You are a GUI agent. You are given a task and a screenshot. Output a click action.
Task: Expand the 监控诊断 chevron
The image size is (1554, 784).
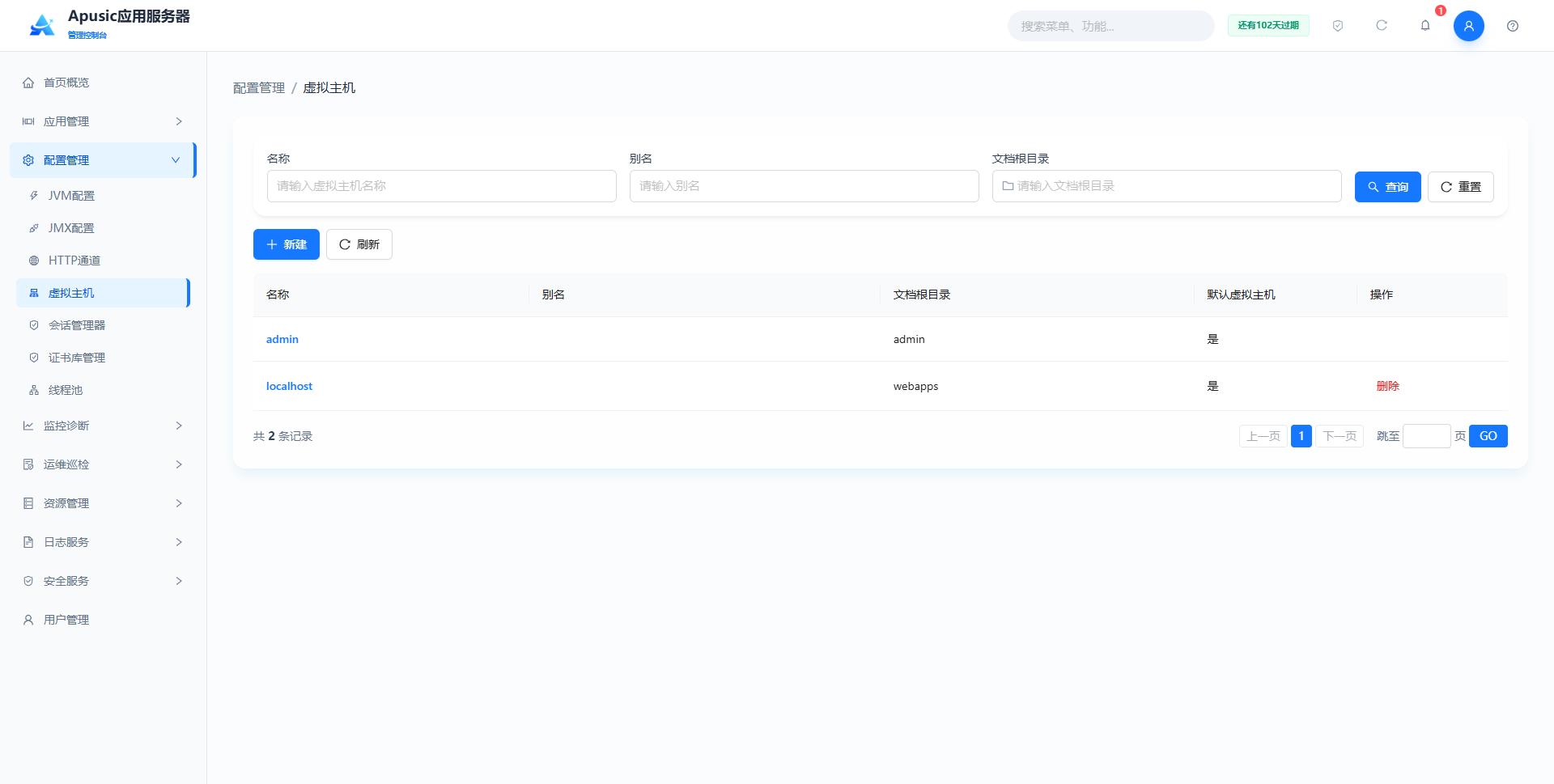[x=179, y=426]
